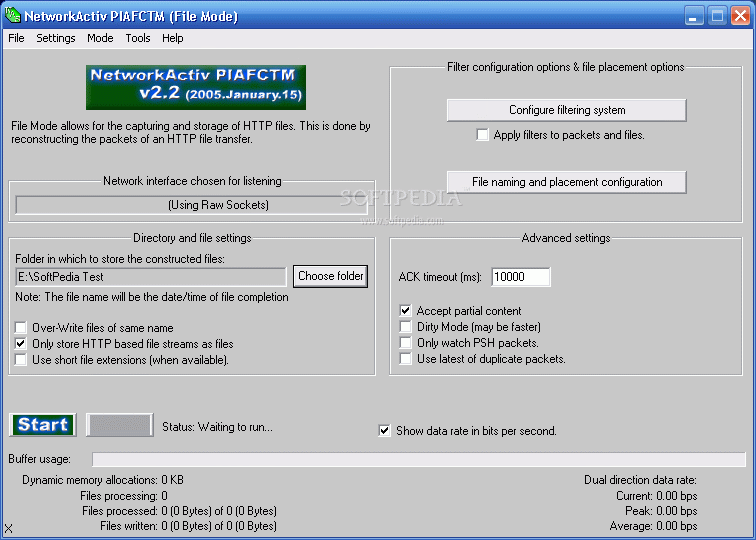Image resolution: width=756 pixels, height=540 pixels.
Task: Click the Buffer usage progress bar
Action: pyautogui.click(x=419, y=459)
